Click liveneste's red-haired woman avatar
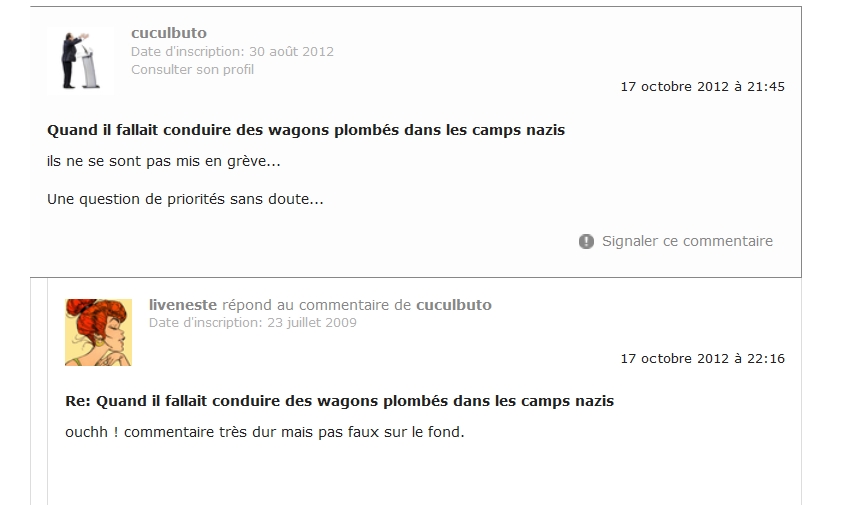This screenshot has width=843, height=505. [98, 332]
